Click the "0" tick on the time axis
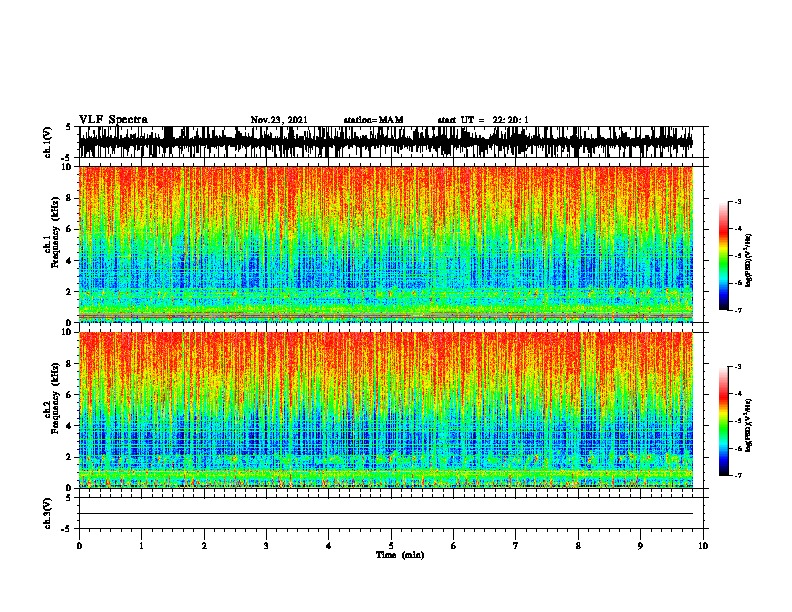This screenshot has height=612, width=792. coord(79,546)
